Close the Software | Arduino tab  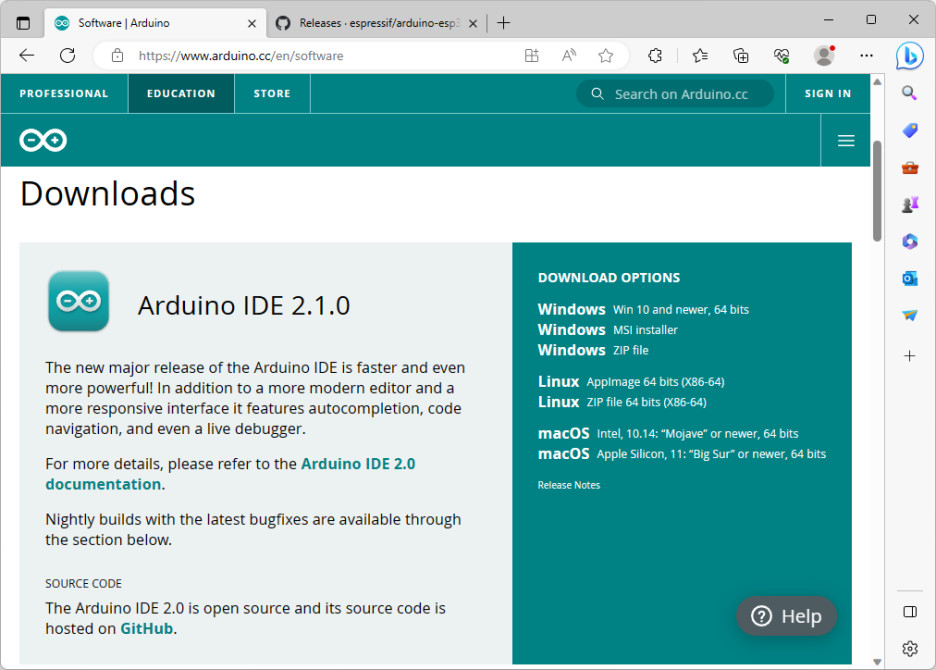point(252,23)
